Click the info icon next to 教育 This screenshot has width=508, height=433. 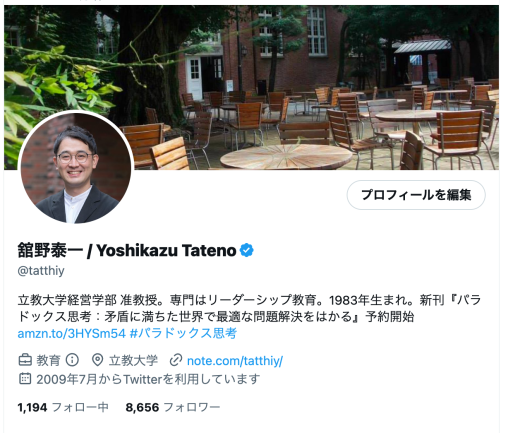(72, 360)
